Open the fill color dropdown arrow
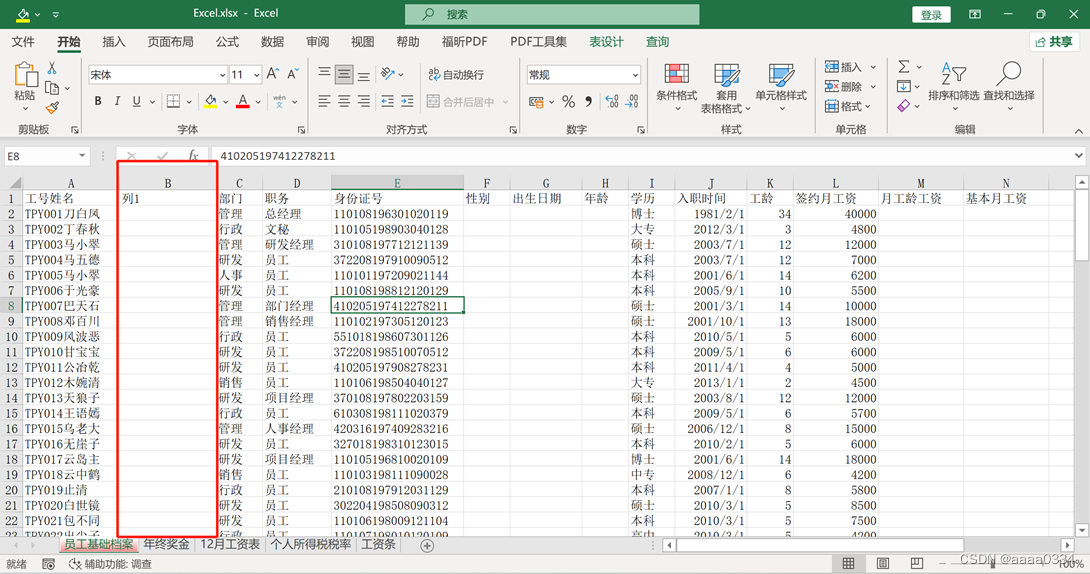The width and height of the screenshot is (1090, 574). coord(226,102)
